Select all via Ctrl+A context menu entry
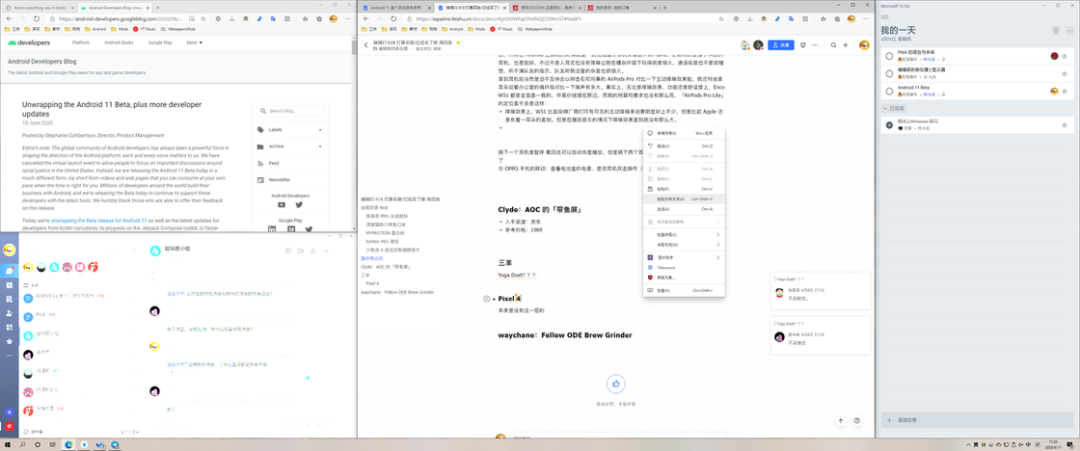Screen dimensions: 1080x451 coord(683,209)
